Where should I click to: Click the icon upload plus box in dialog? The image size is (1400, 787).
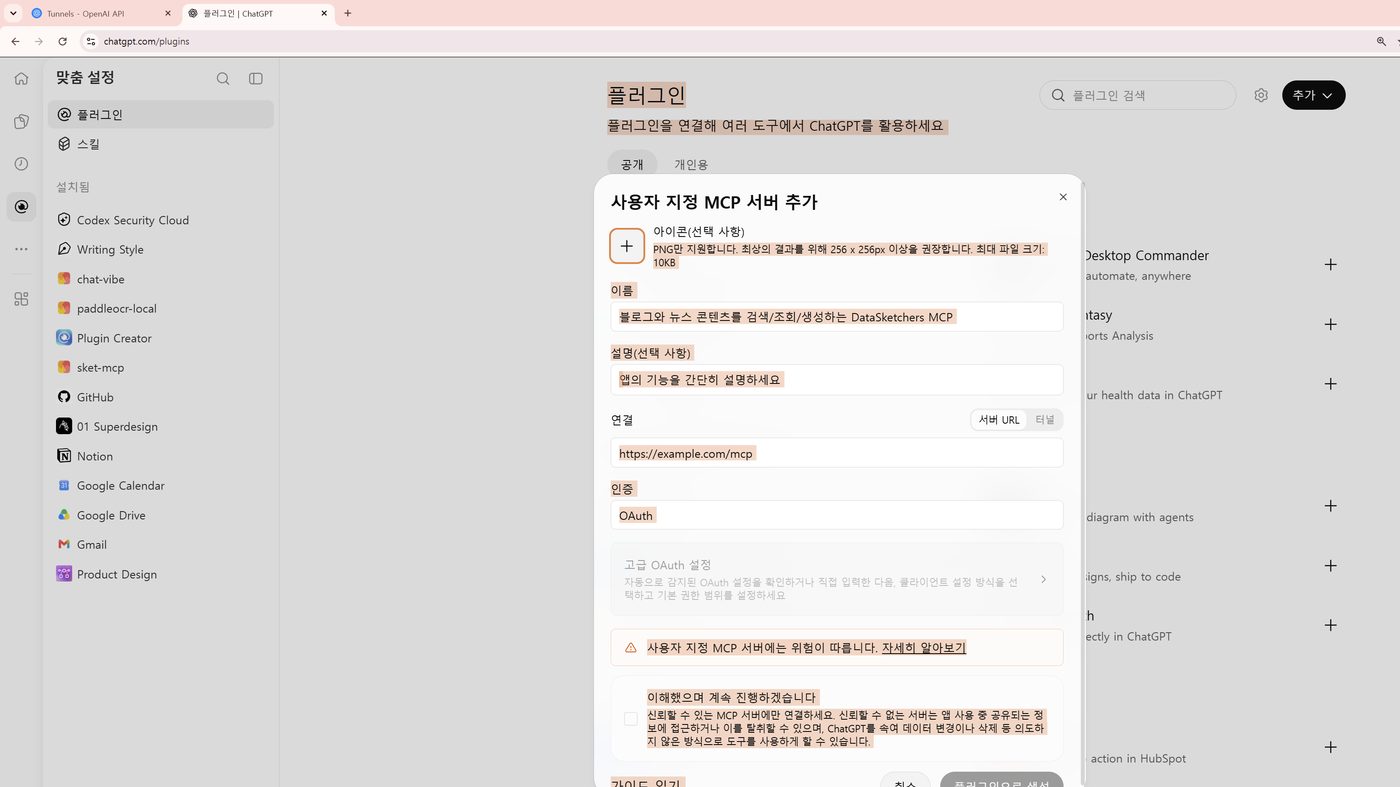click(627, 246)
